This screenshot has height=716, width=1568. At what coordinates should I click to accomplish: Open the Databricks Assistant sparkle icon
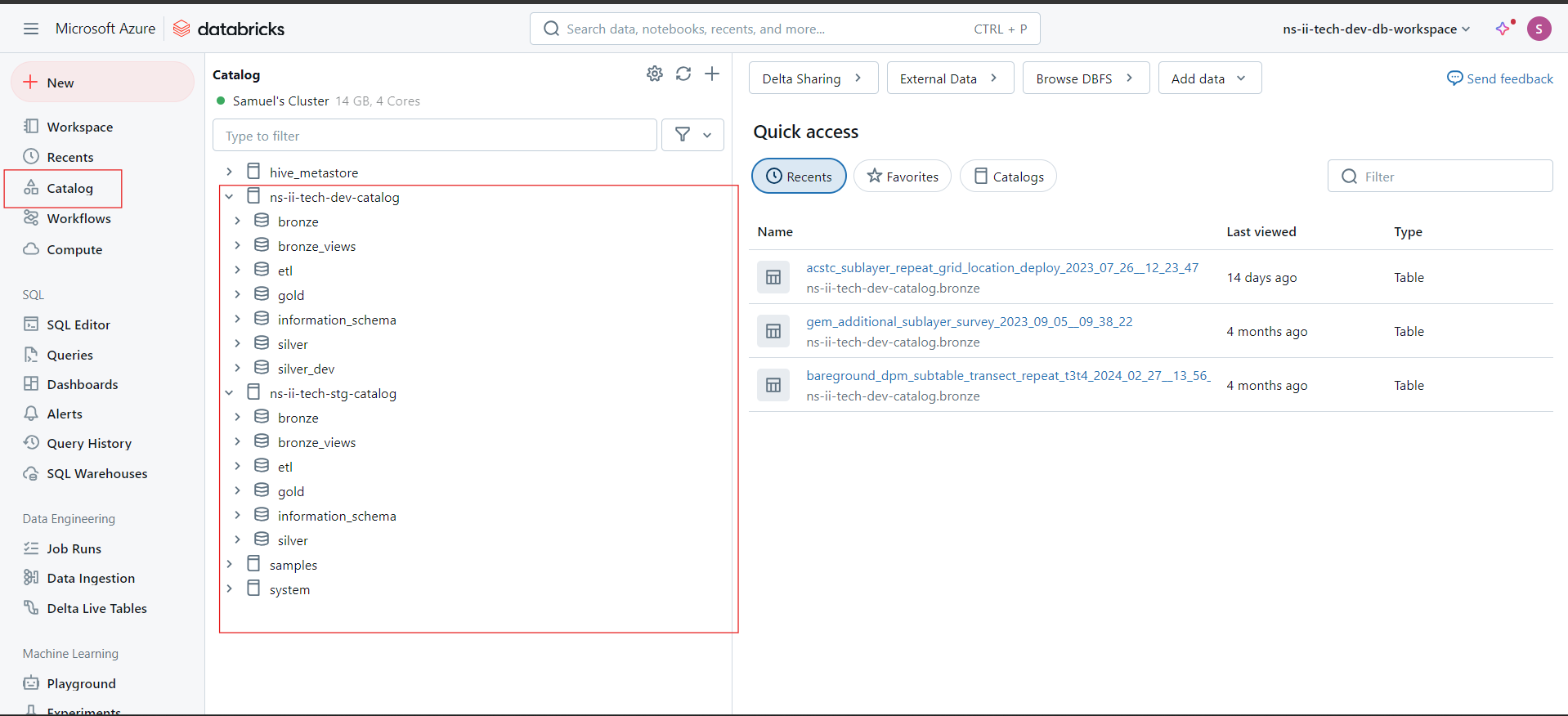1503,29
